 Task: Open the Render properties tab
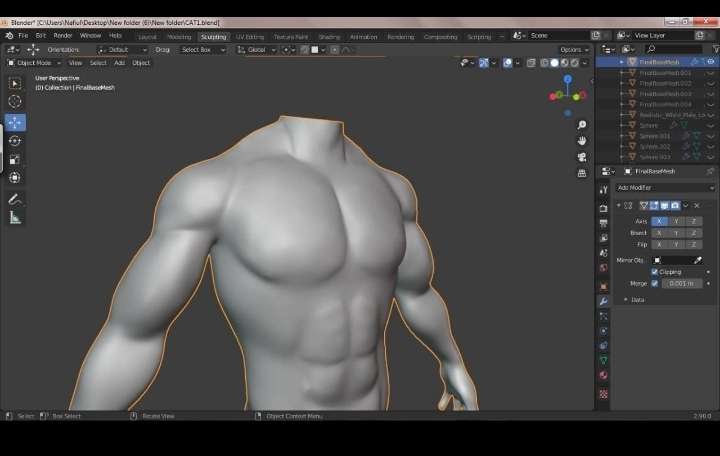click(x=604, y=208)
